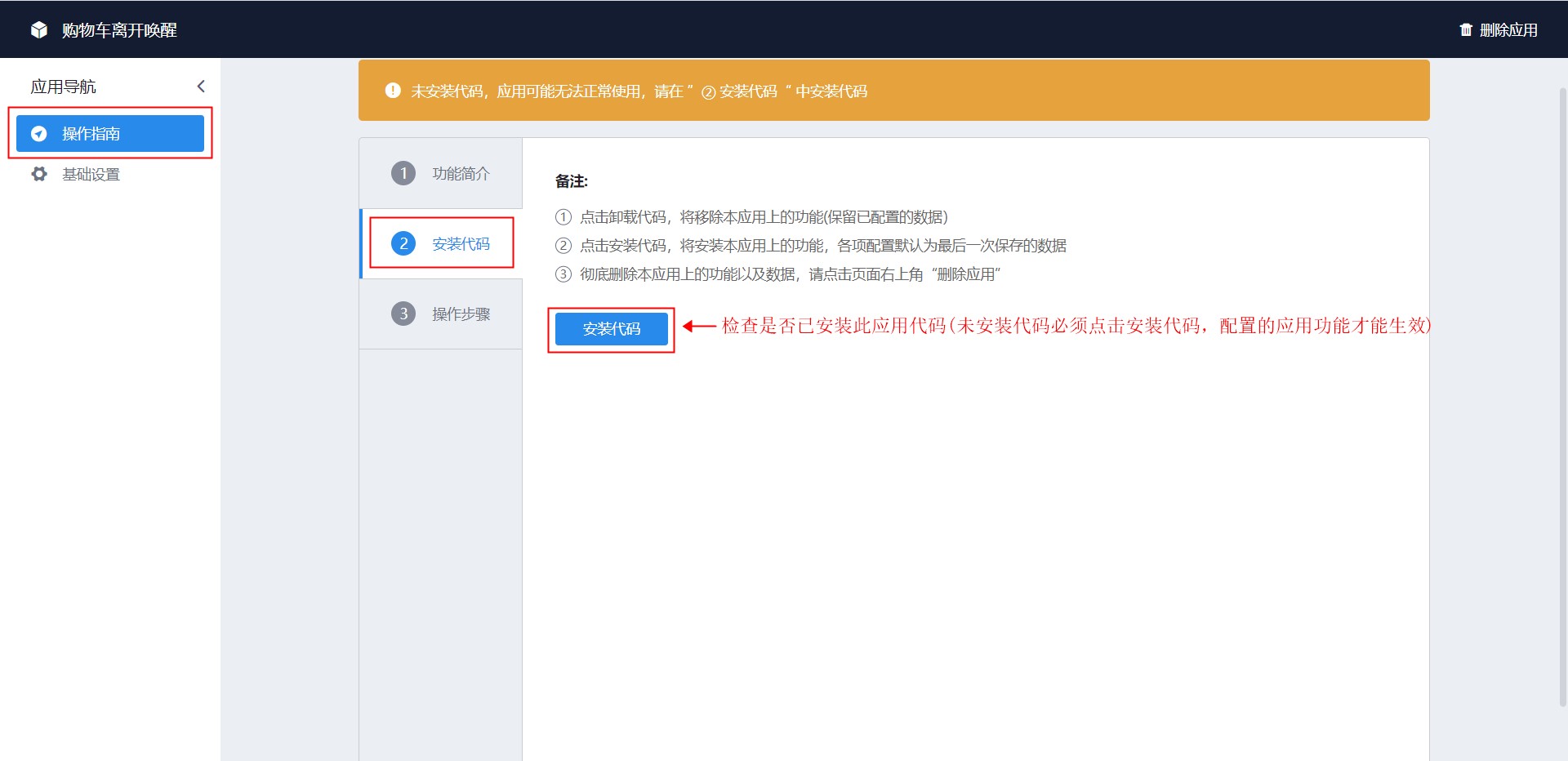Screen dimensions: 1568x761
Task: Open the 基础设置 sidebar item
Action: click(110, 174)
